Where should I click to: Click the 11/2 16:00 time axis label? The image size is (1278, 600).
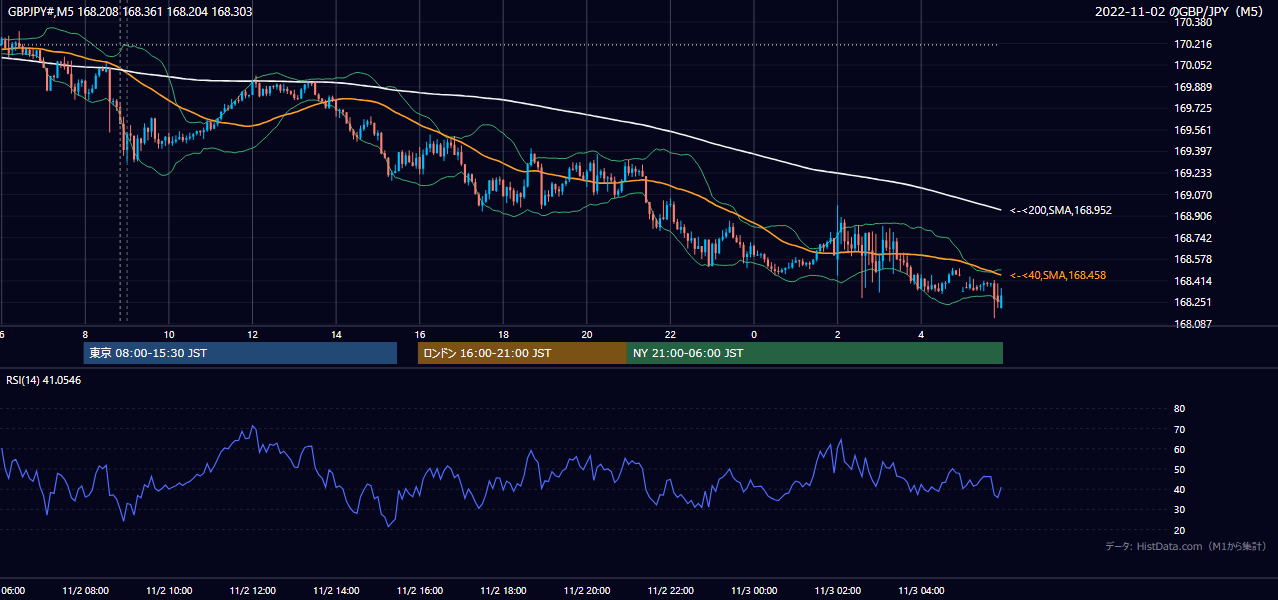(420, 590)
